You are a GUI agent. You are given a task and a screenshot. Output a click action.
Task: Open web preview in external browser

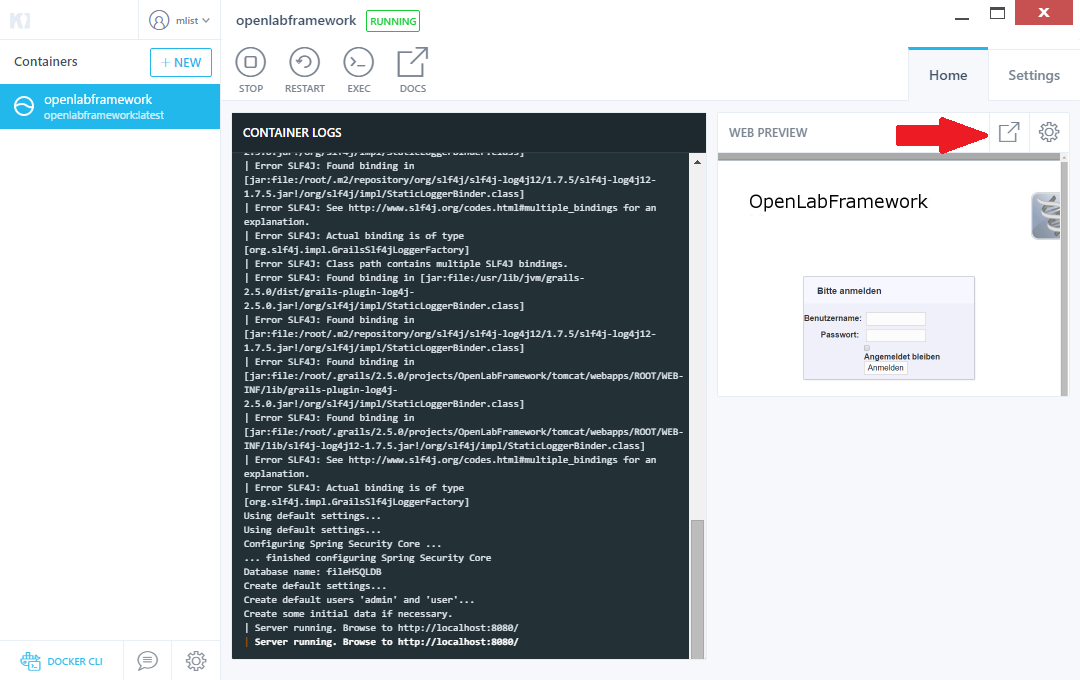(1009, 132)
